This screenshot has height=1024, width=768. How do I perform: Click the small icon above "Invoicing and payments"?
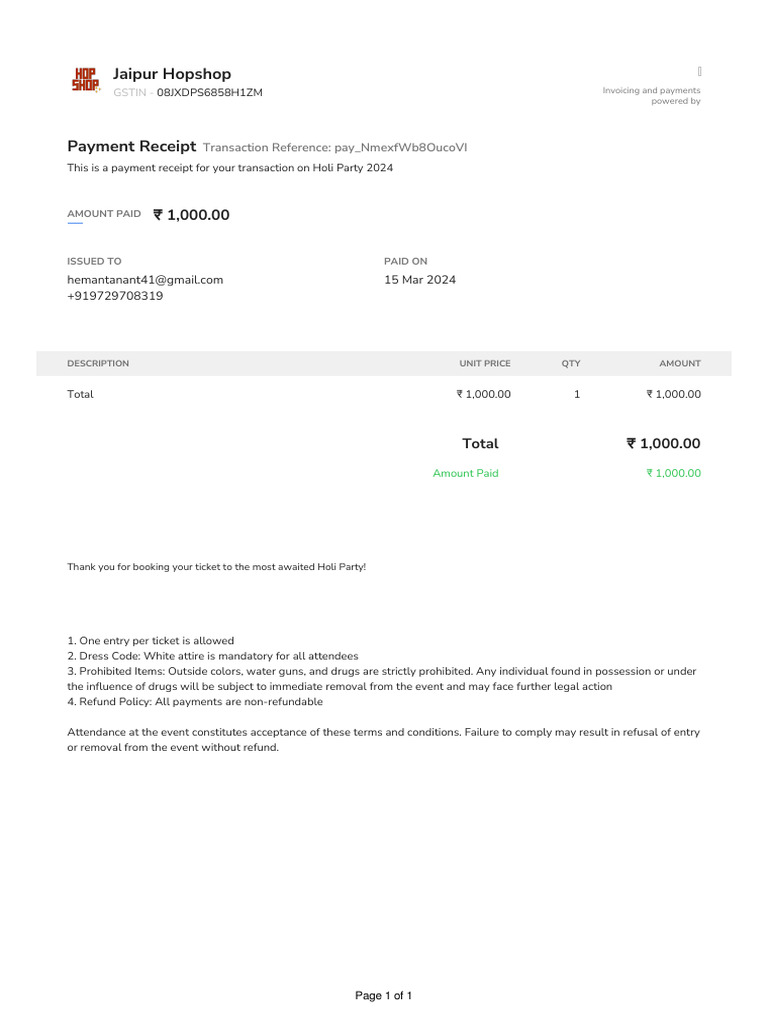click(699, 70)
